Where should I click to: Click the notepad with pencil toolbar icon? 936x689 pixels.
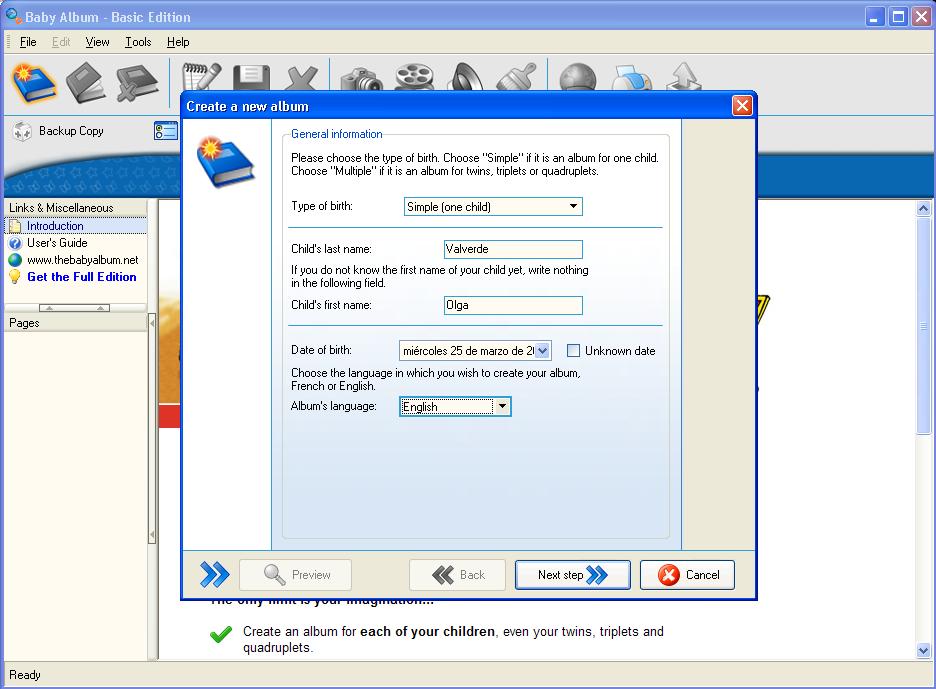pyautogui.click(x=202, y=76)
